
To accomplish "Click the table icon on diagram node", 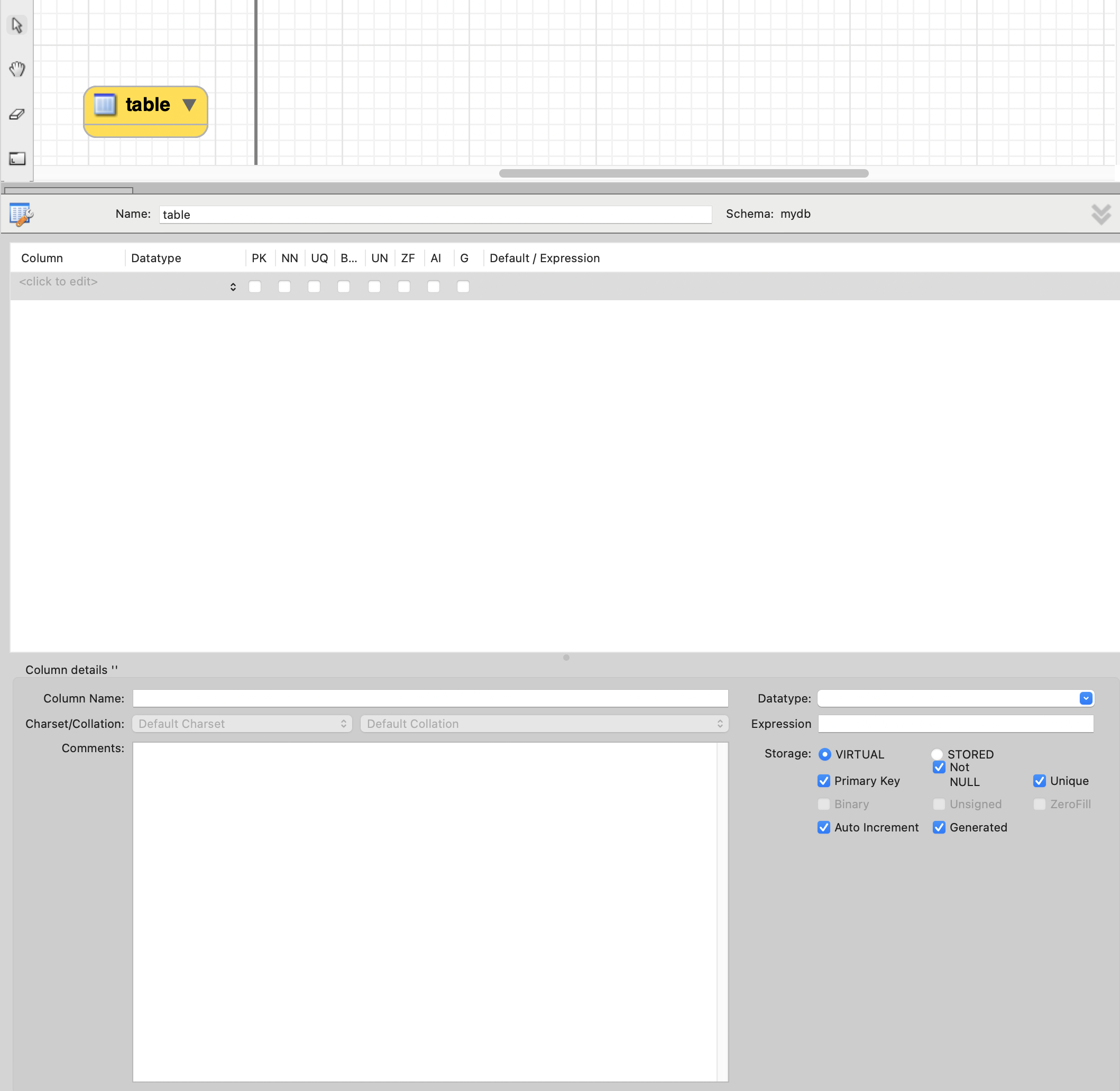I will click(105, 105).
